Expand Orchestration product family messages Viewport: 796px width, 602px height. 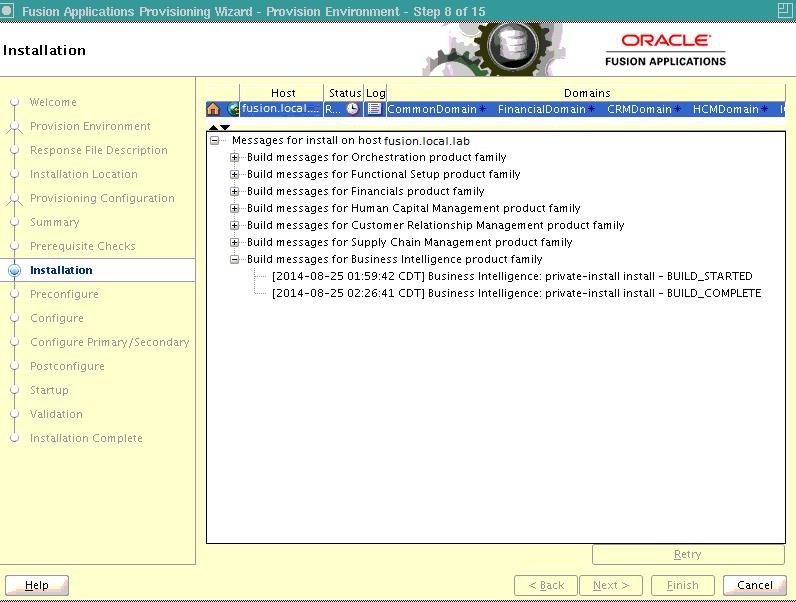(x=234, y=157)
